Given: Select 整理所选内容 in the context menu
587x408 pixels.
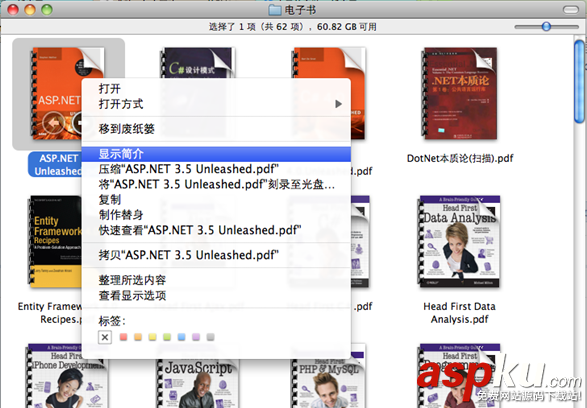Looking at the screenshot, I should tap(216, 280).
